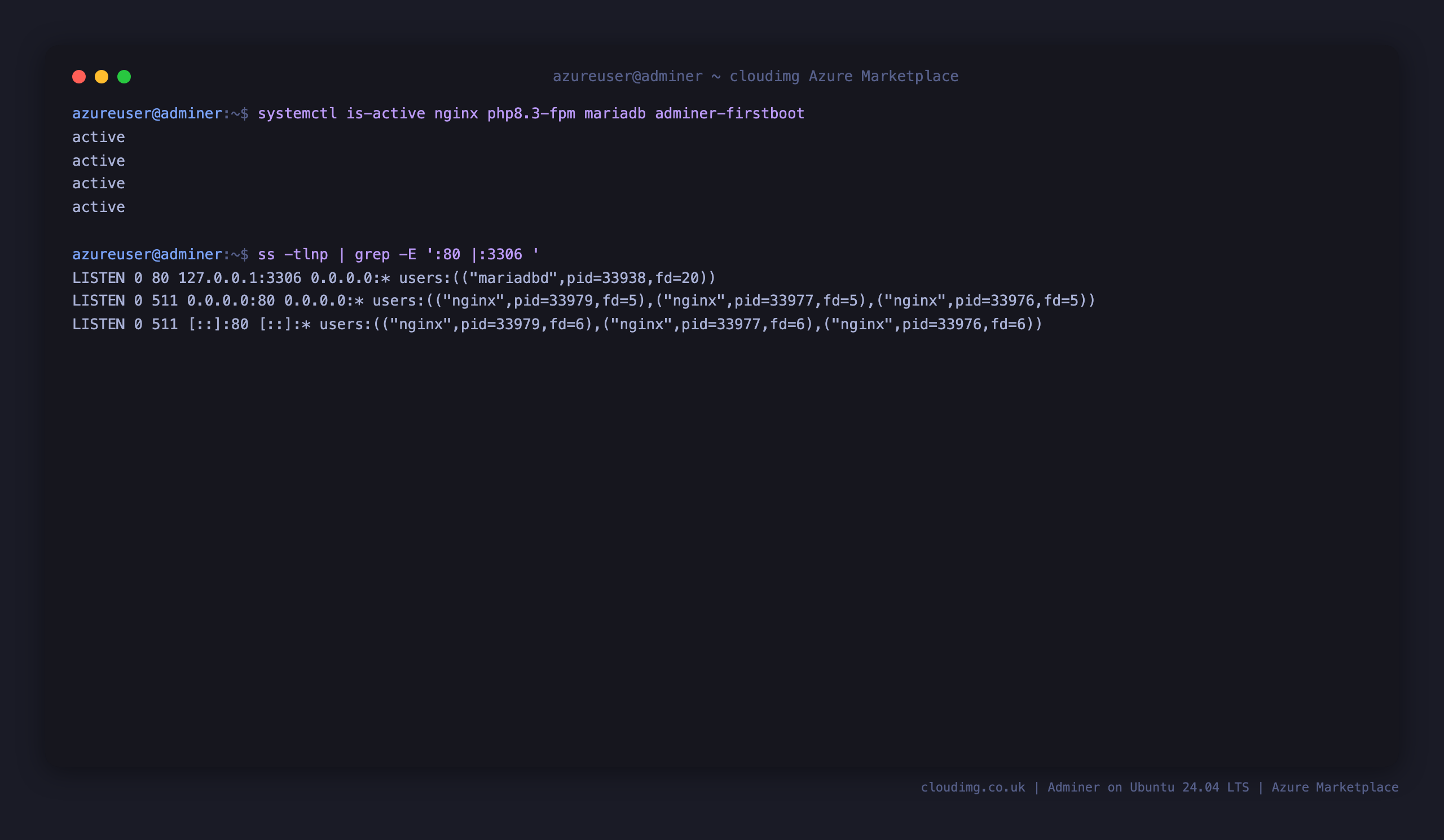Click the second 'active' output line
Screen dimensions: 1444x840
99,160
